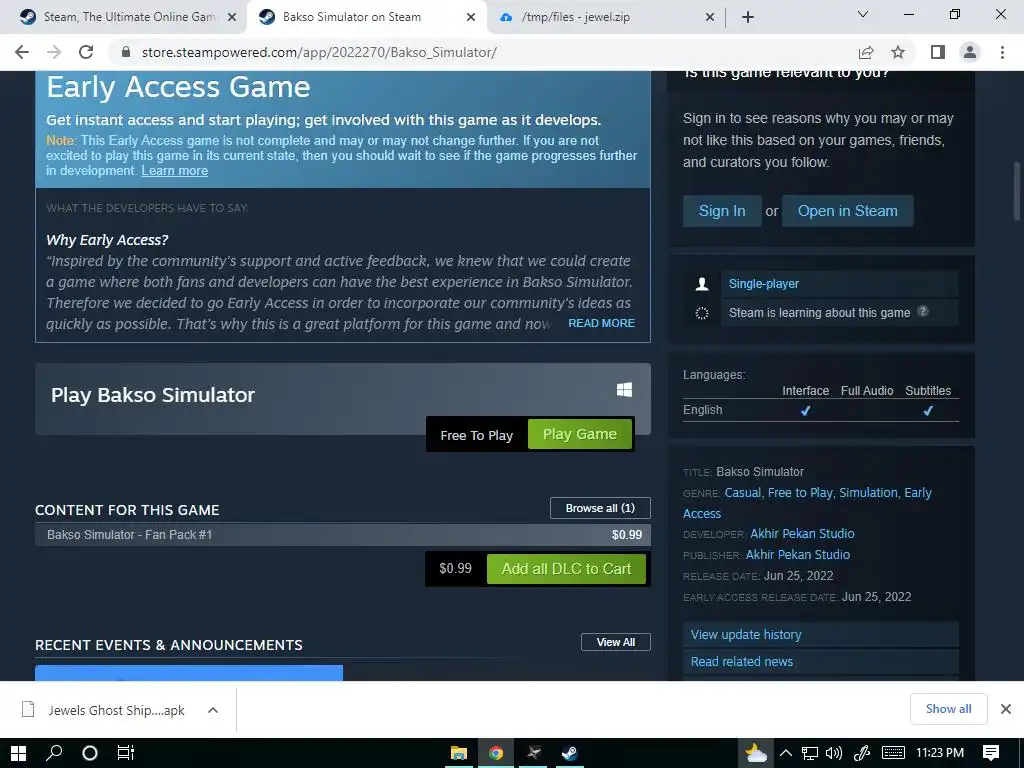Screen dimensions: 1024x768
Task: Open the weather widget in taskbar
Action: (756, 753)
